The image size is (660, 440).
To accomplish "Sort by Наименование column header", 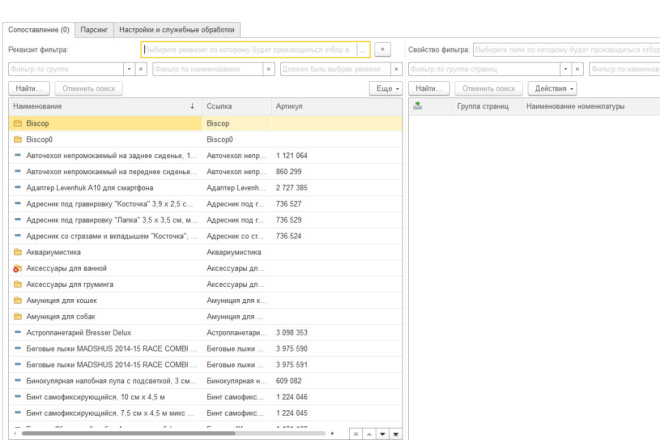I will [105, 107].
